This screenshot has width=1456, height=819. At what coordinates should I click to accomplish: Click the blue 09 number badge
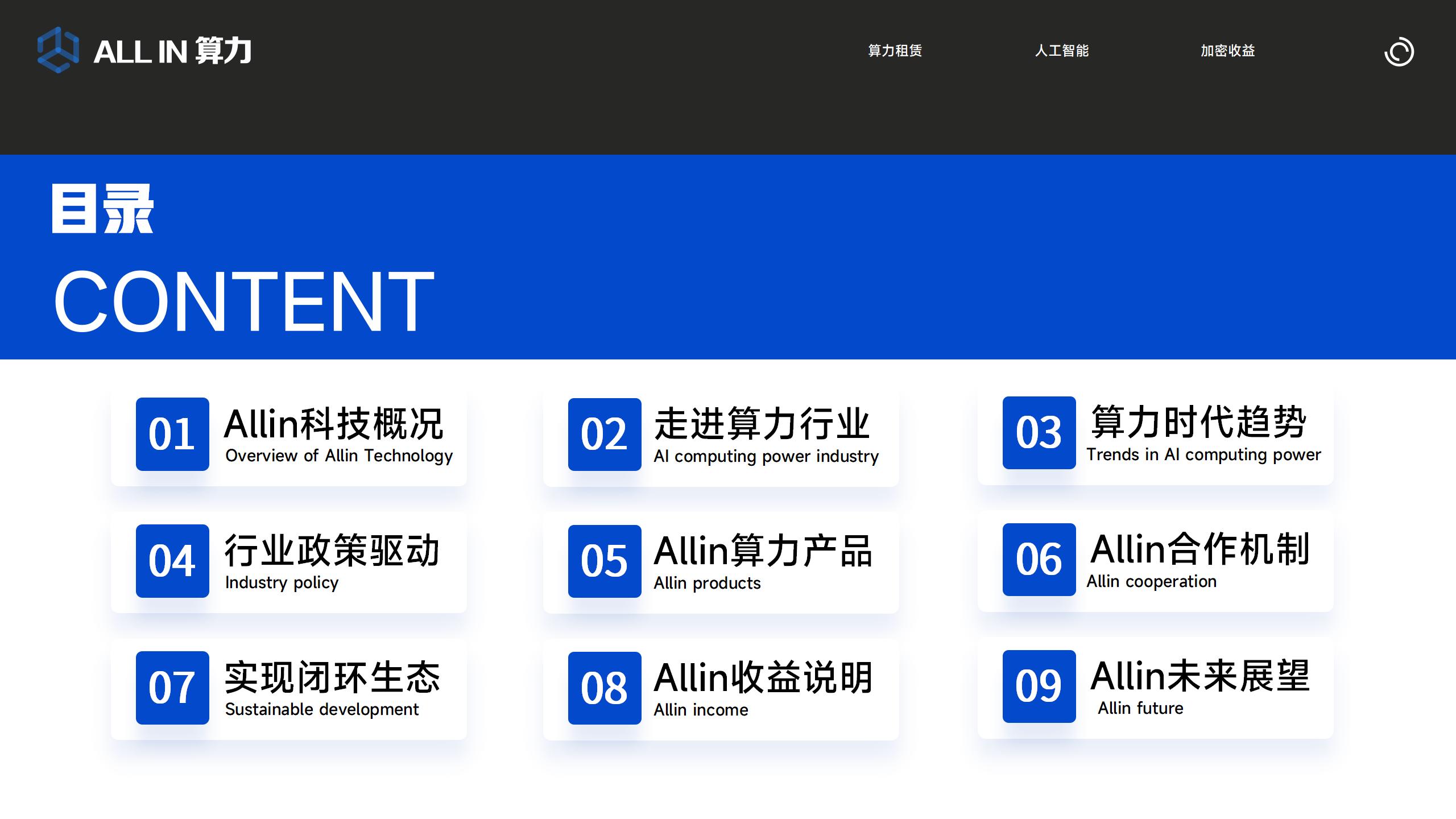coord(1039,686)
